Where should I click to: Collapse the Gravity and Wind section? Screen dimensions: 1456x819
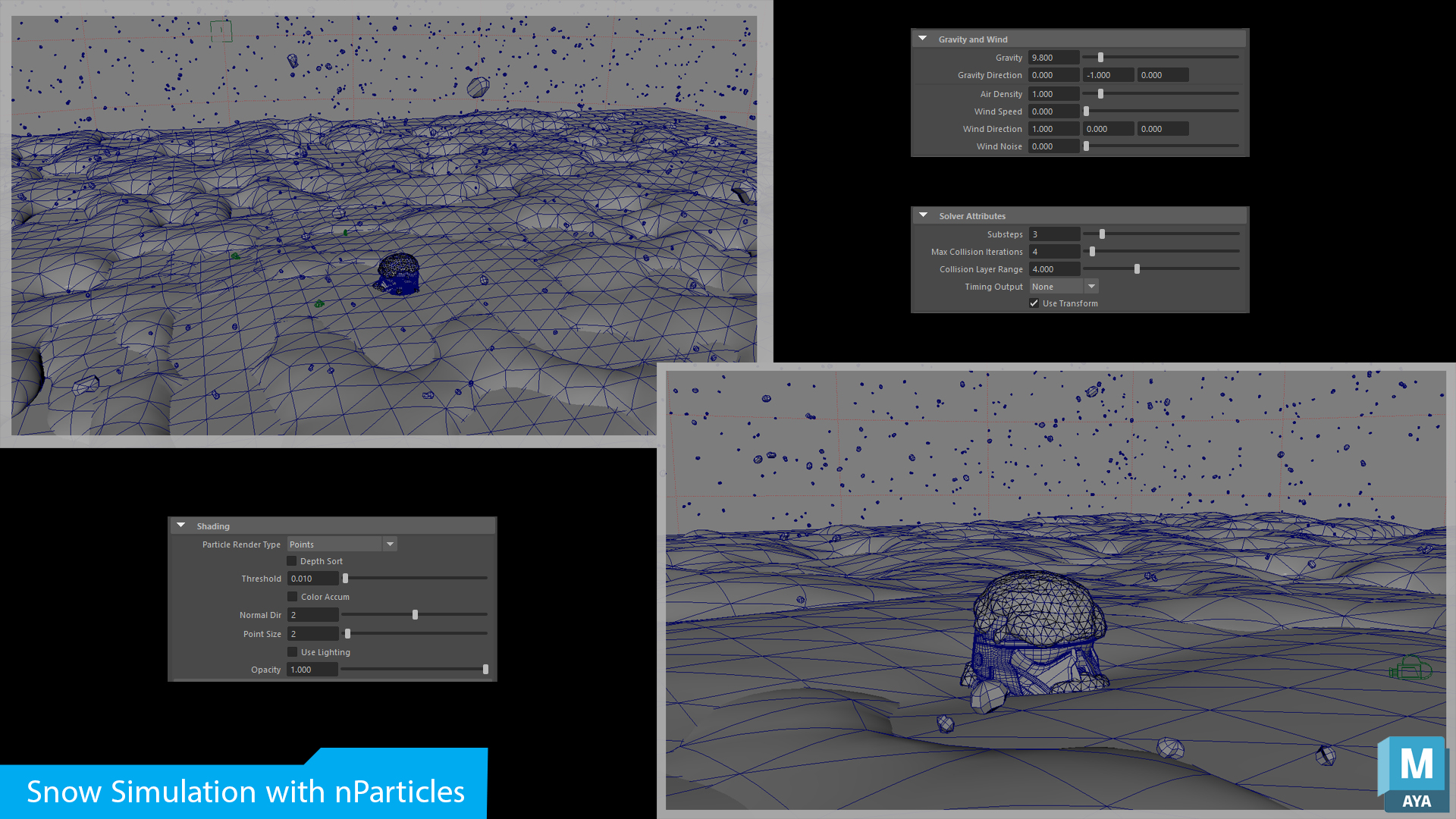coord(922,38)
